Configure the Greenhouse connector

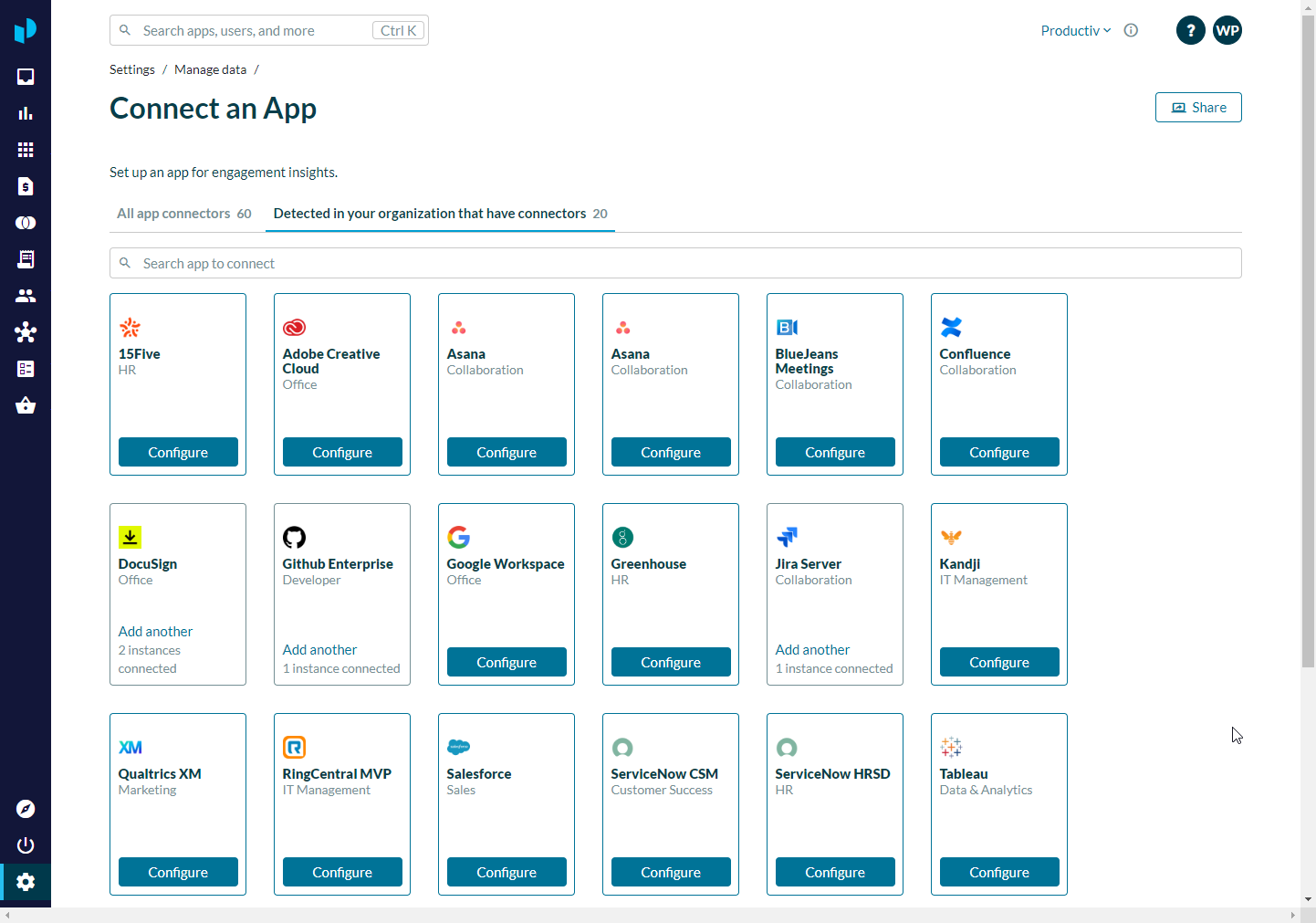pyautogui.click(x=671, y=662)
